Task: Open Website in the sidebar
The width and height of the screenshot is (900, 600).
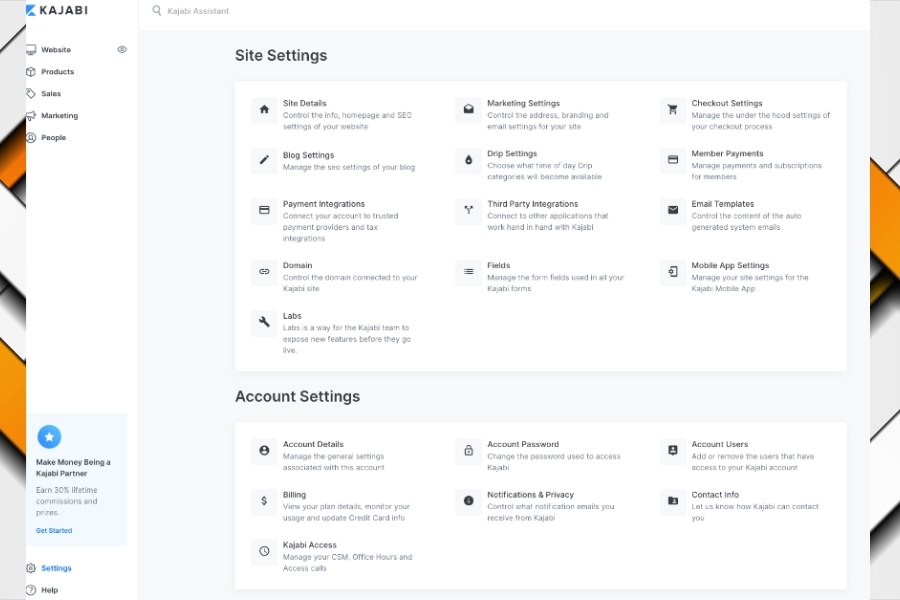Action: point(56,50)
